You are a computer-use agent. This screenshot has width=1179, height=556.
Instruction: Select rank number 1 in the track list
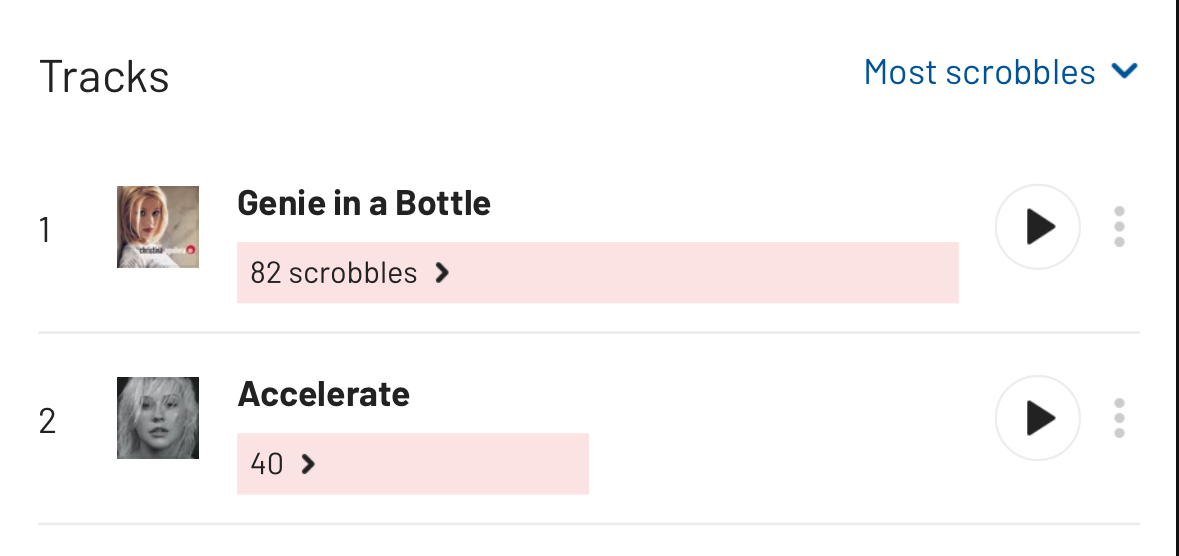[x=45, y=230]
